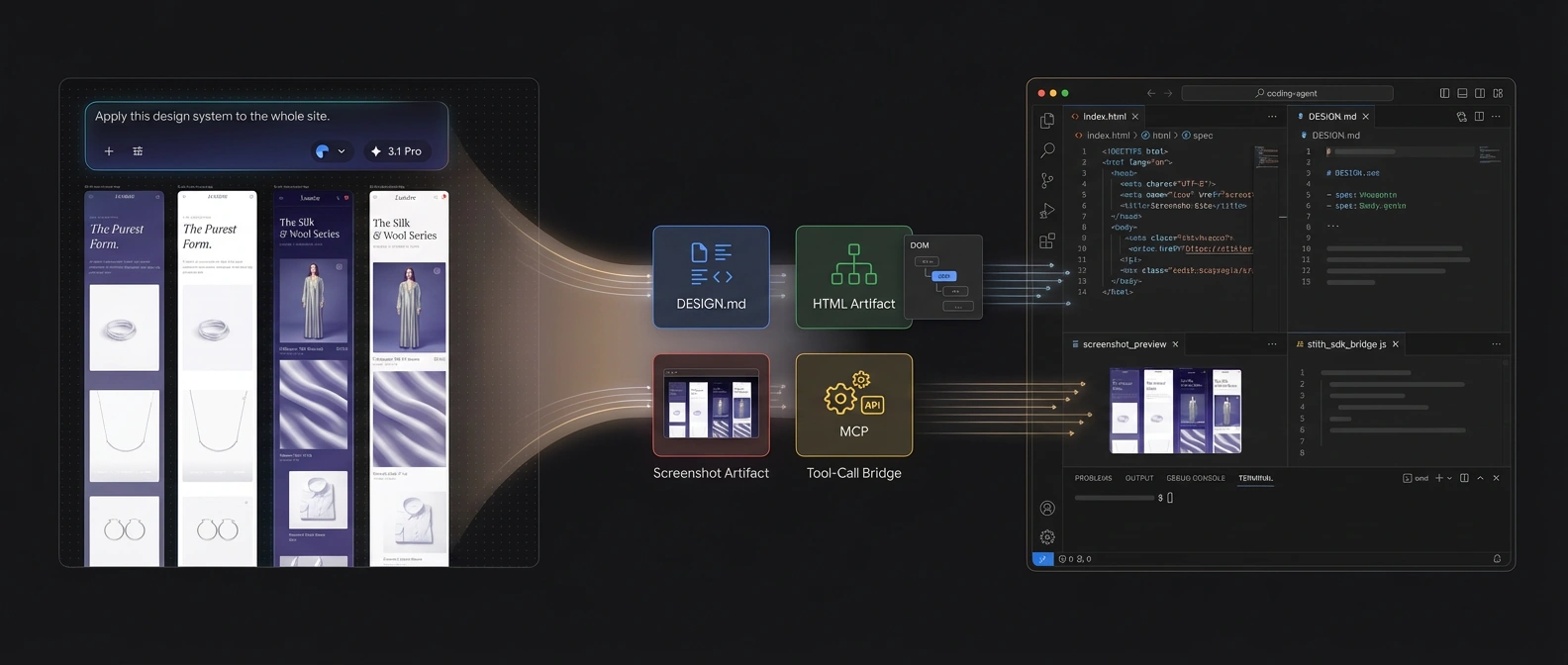Open more actions for the stith_sdk_bridge group
Viewport: 1568px width, 665px height.
click(x=1496, y=344)
